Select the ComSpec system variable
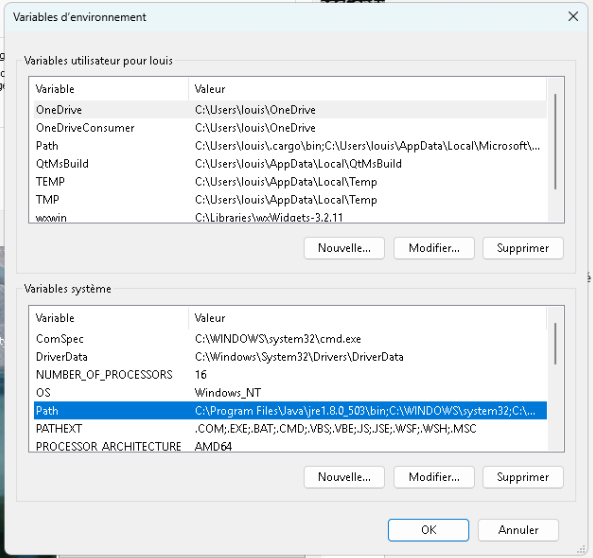 click(290, 339)
